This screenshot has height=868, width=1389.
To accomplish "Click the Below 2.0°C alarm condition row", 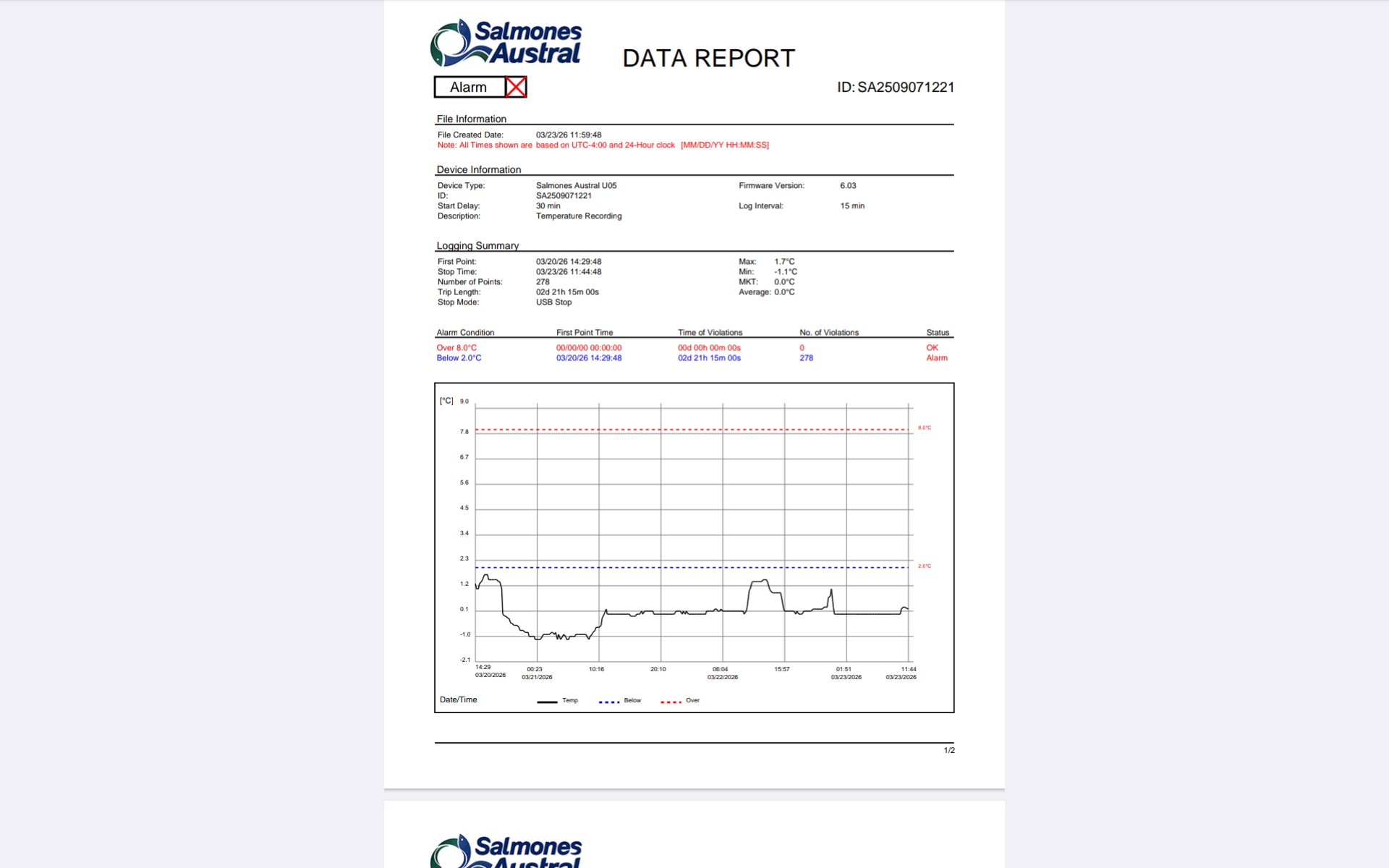I will pyautogui.click(x=459, y=358).
